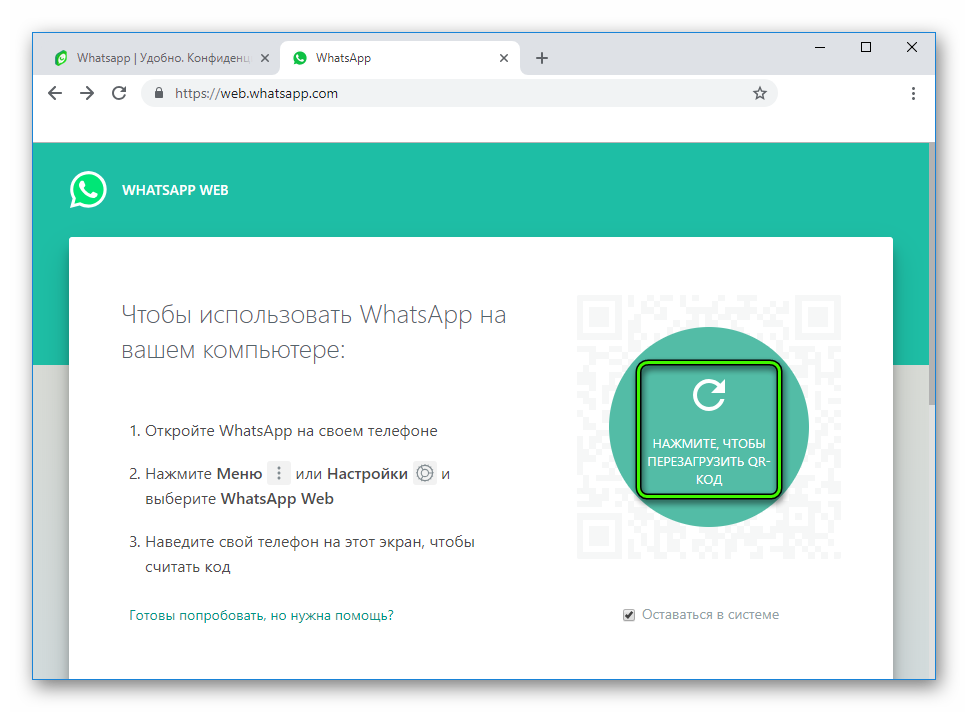
Task: Click favicon of the first Whatsapp tab
Action: coord(61,58)
